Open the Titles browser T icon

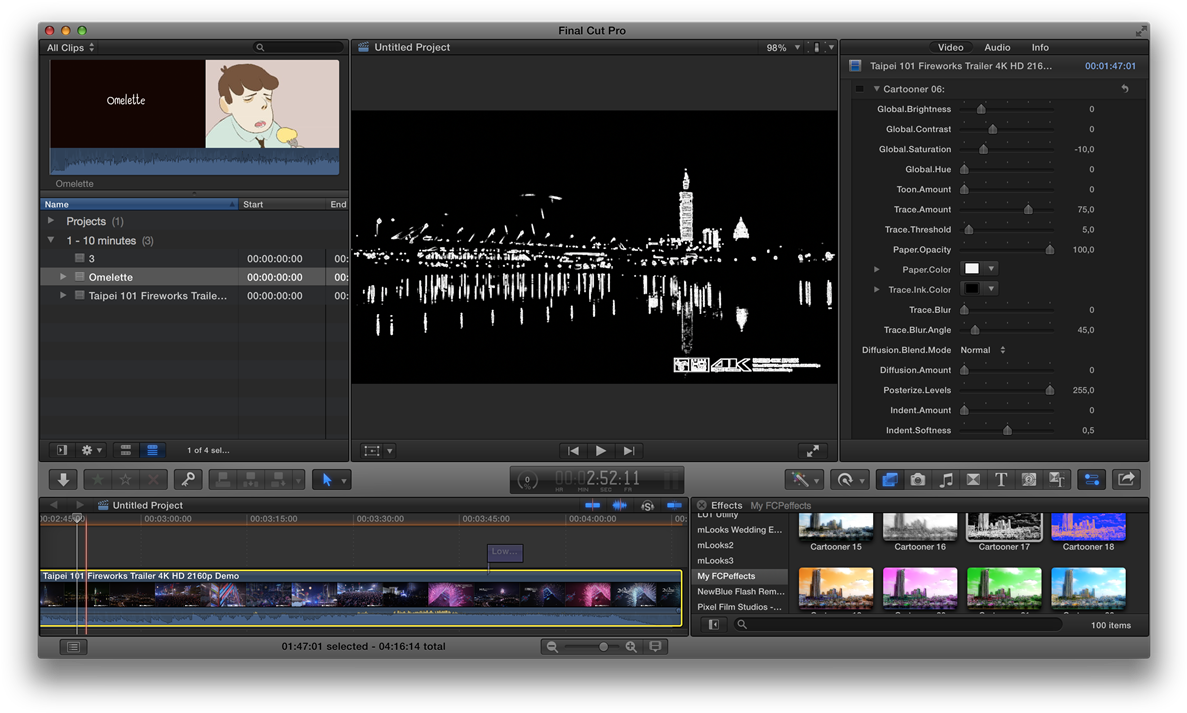[x=1001, y=479]
